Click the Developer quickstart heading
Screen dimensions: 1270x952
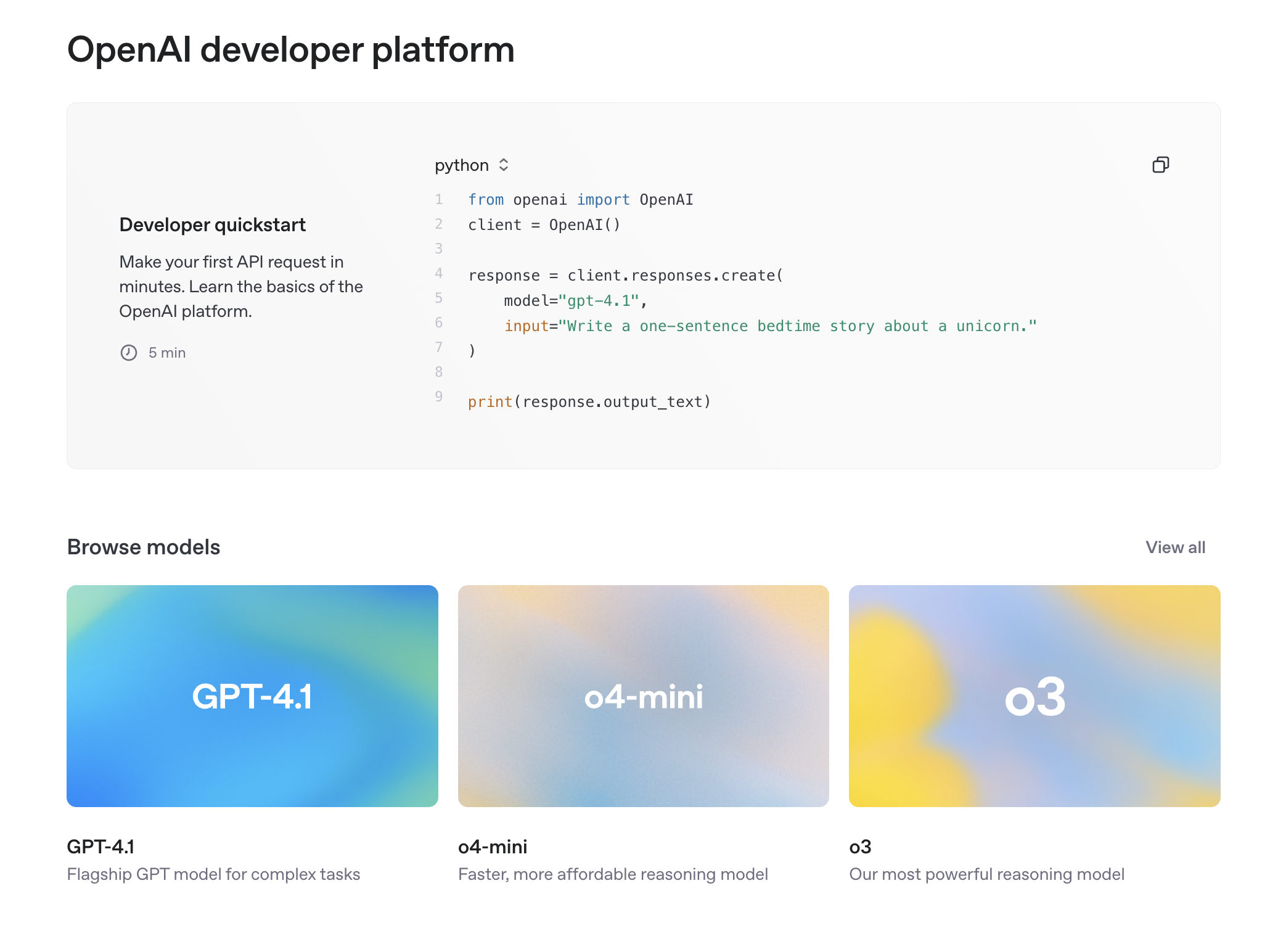tap(212, 225)
